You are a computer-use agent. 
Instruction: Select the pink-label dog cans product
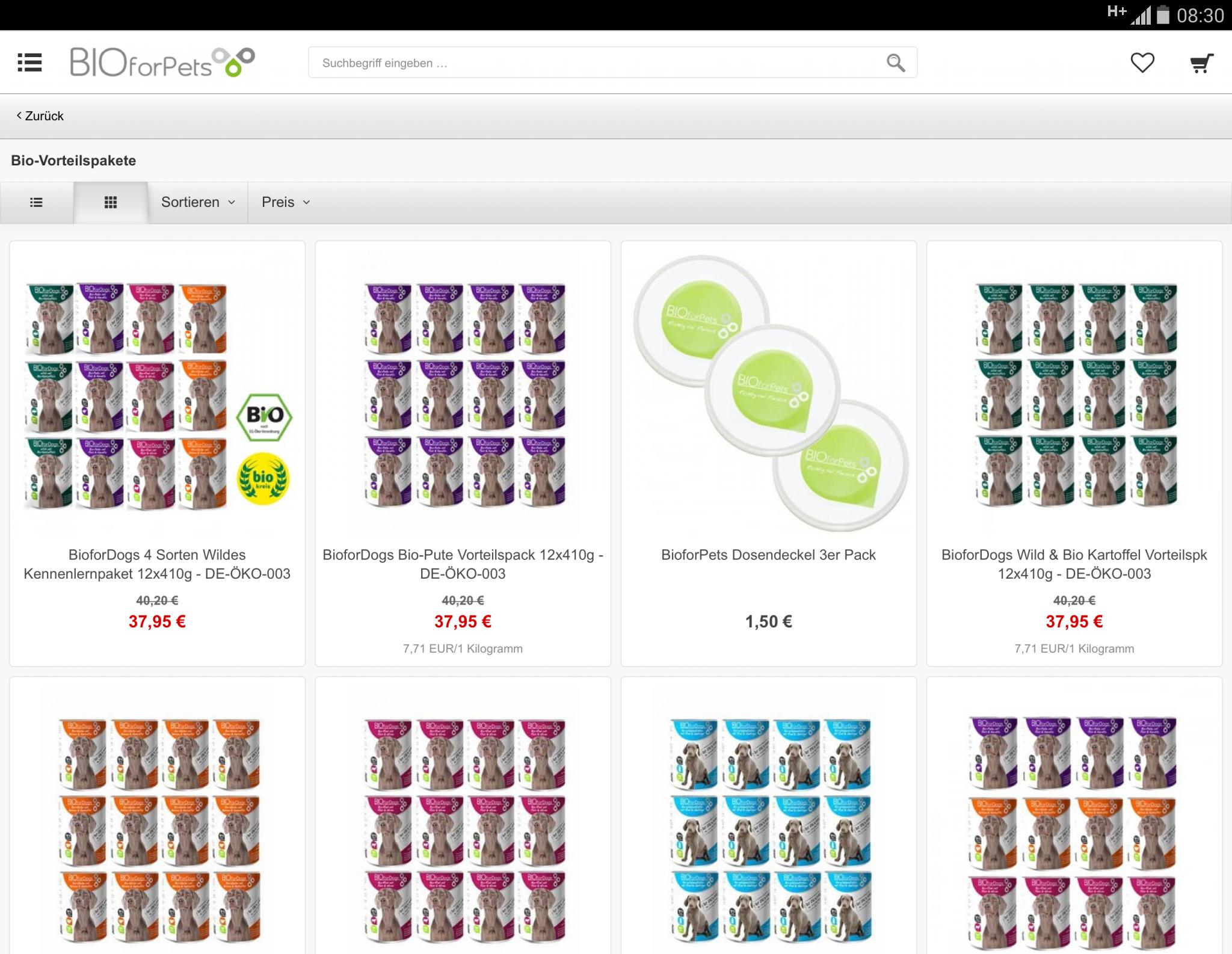(x=463, y=829)
